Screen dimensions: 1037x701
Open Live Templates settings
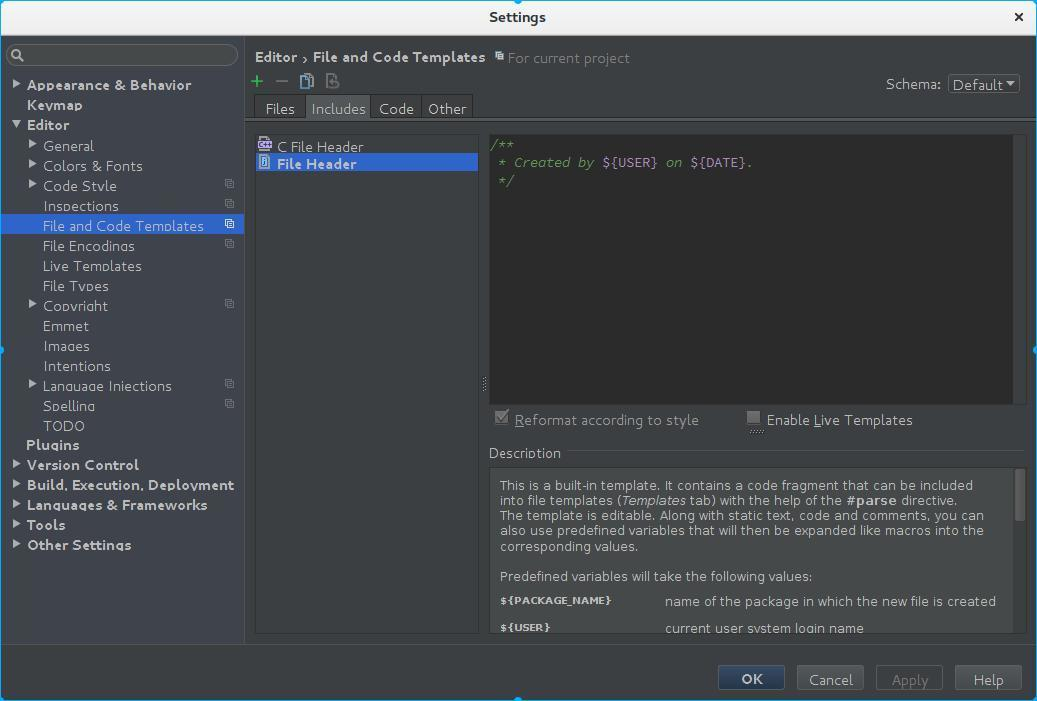(92, 266)
